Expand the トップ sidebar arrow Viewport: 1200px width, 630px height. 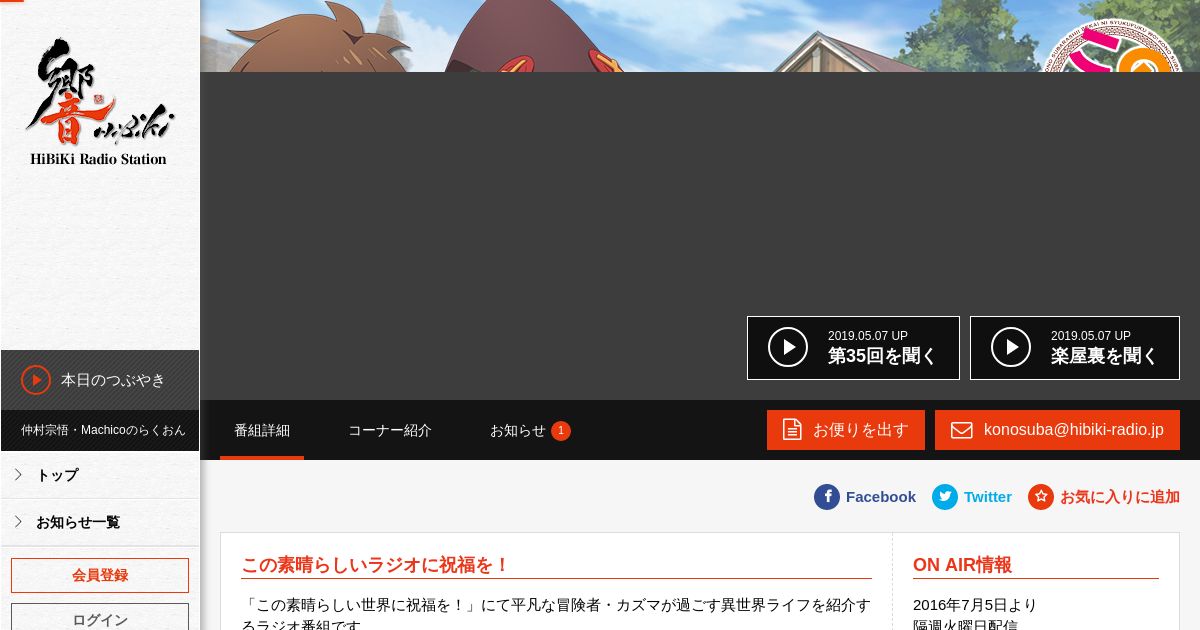coord(18,475)
